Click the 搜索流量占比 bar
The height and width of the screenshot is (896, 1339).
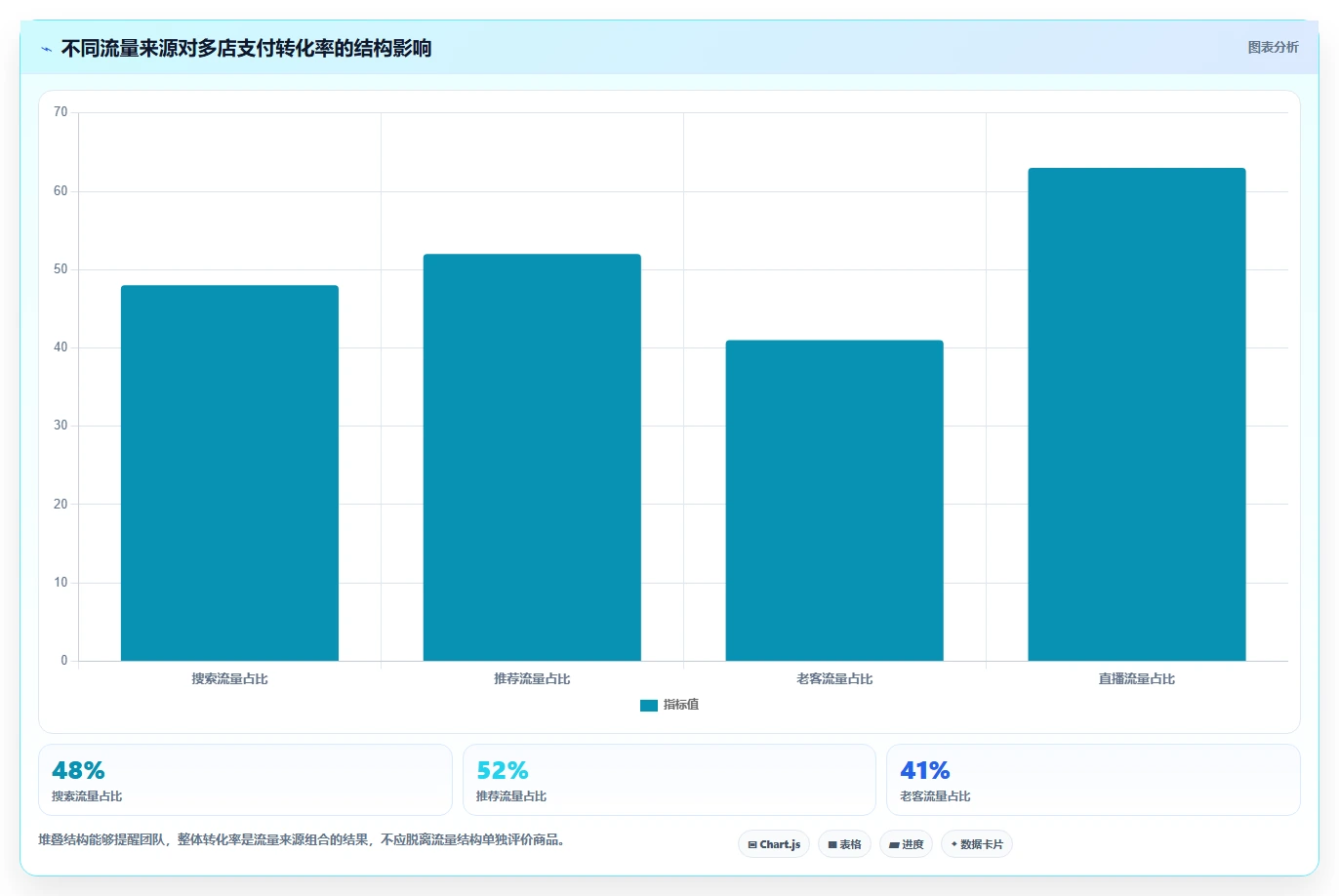229,472
